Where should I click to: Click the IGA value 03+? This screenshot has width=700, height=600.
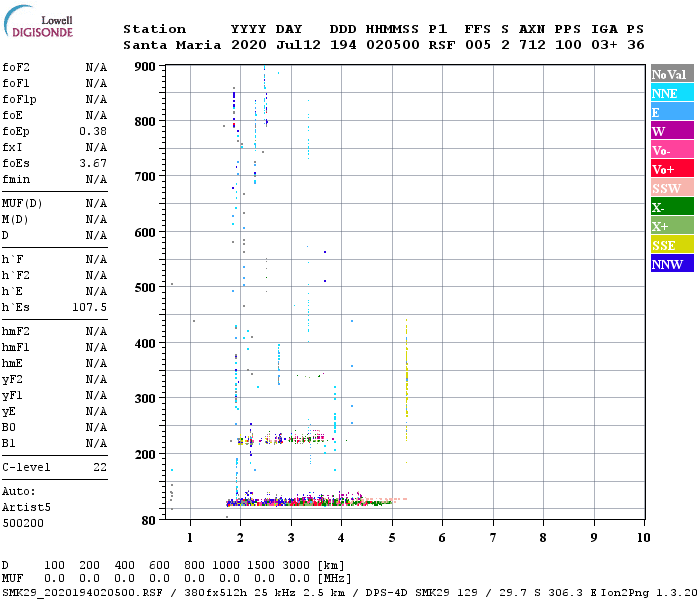click(604, 45)
